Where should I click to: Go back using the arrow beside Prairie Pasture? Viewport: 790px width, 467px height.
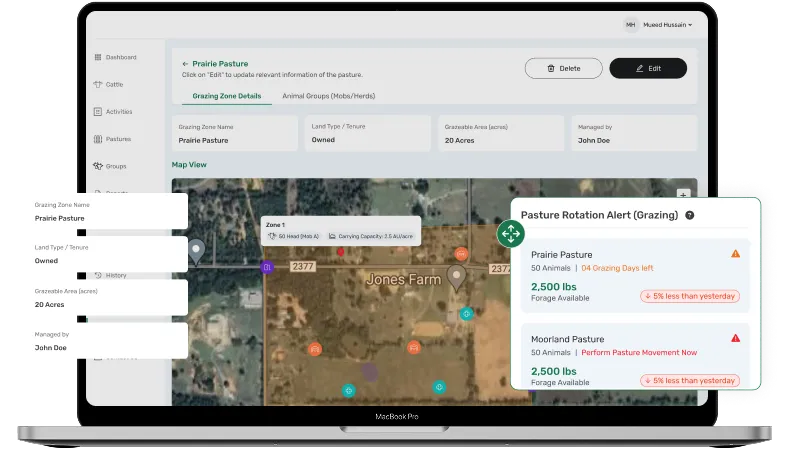[x=185, y=64]
